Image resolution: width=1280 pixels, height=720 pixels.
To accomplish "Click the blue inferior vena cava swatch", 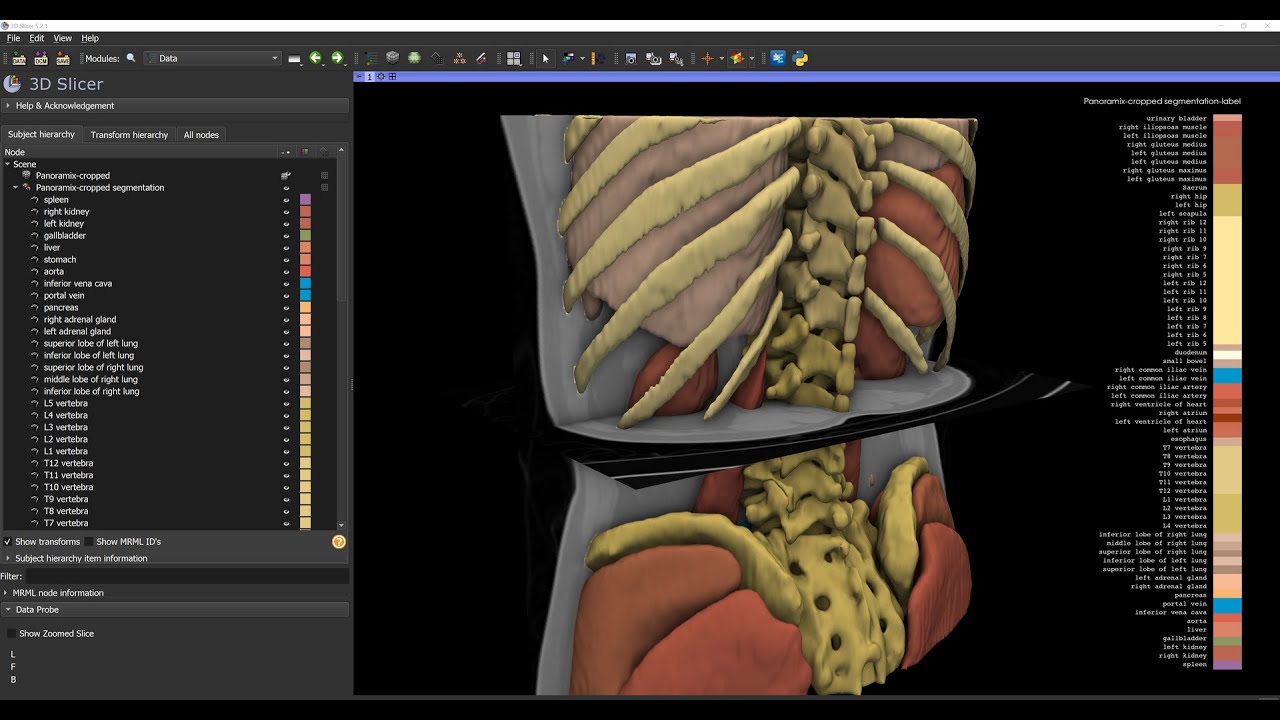I will pyautogui.click(x=305, y=284).
